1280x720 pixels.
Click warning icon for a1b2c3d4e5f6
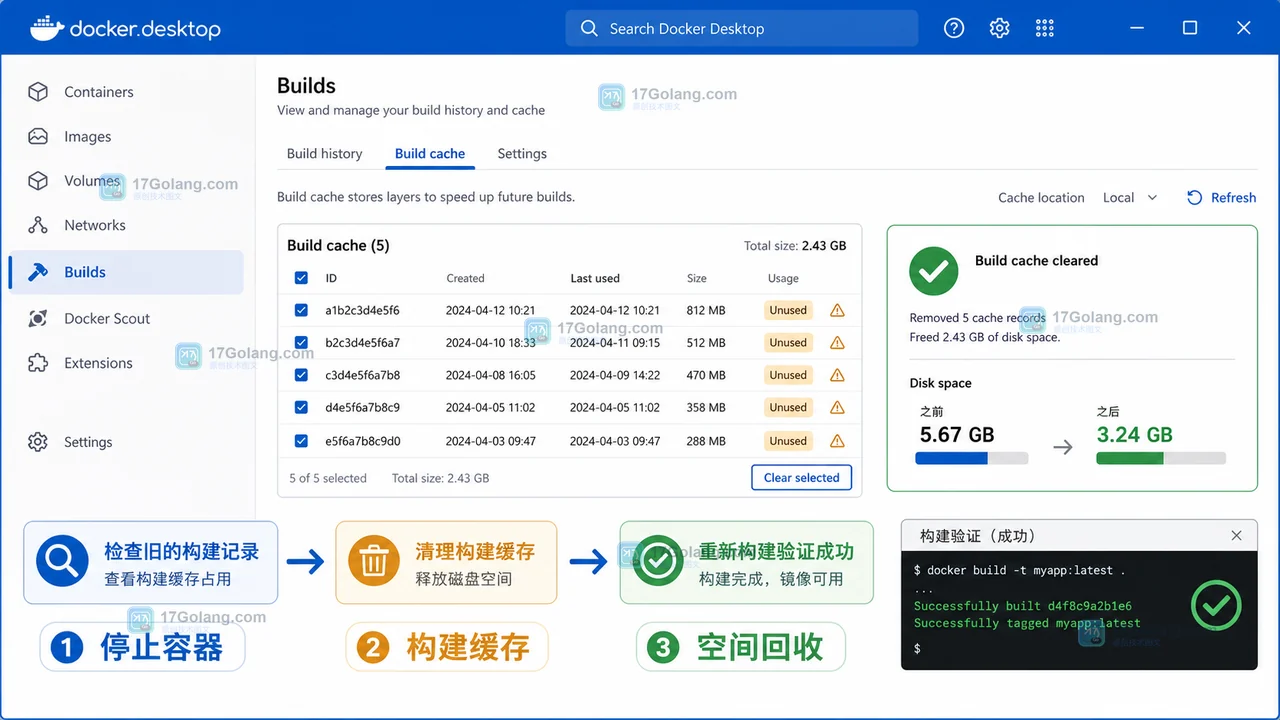[x=837, y=310]
